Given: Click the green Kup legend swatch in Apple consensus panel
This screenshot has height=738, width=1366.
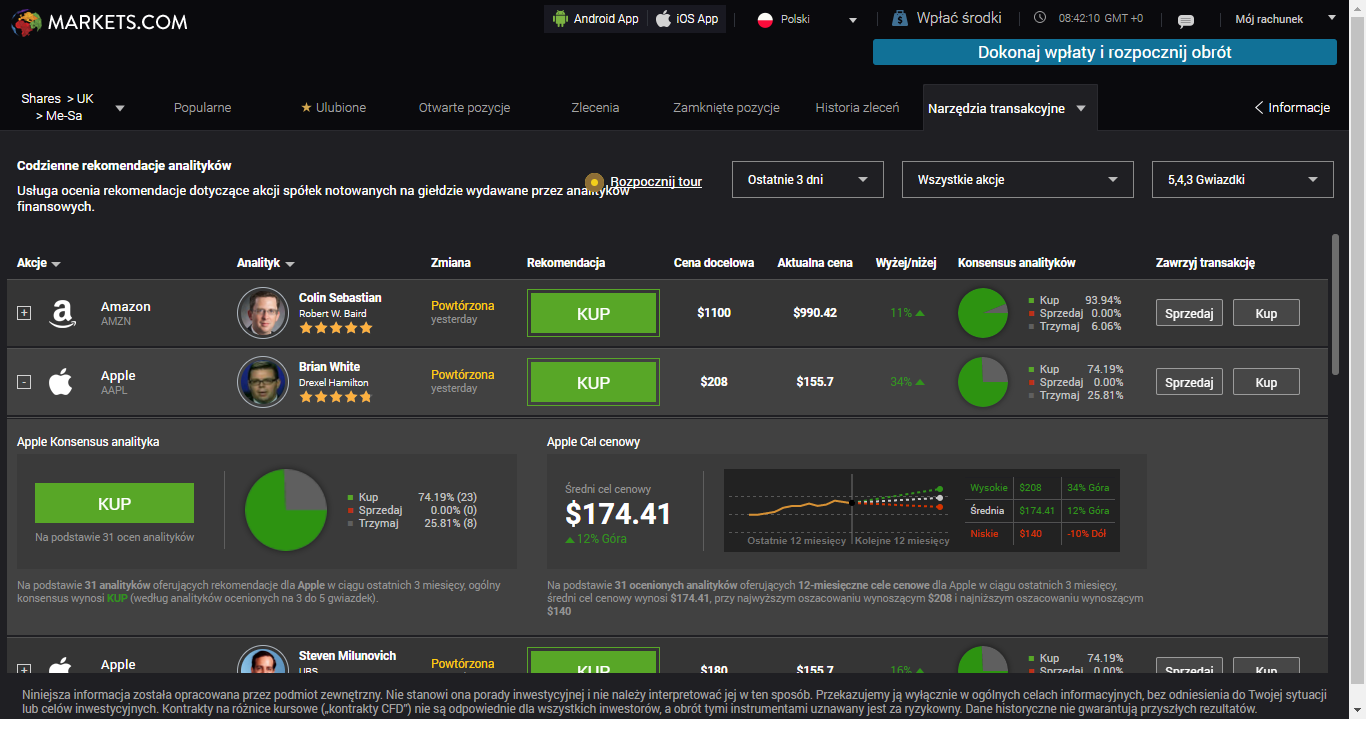Looking at the screenshot, I should point(350,497).
